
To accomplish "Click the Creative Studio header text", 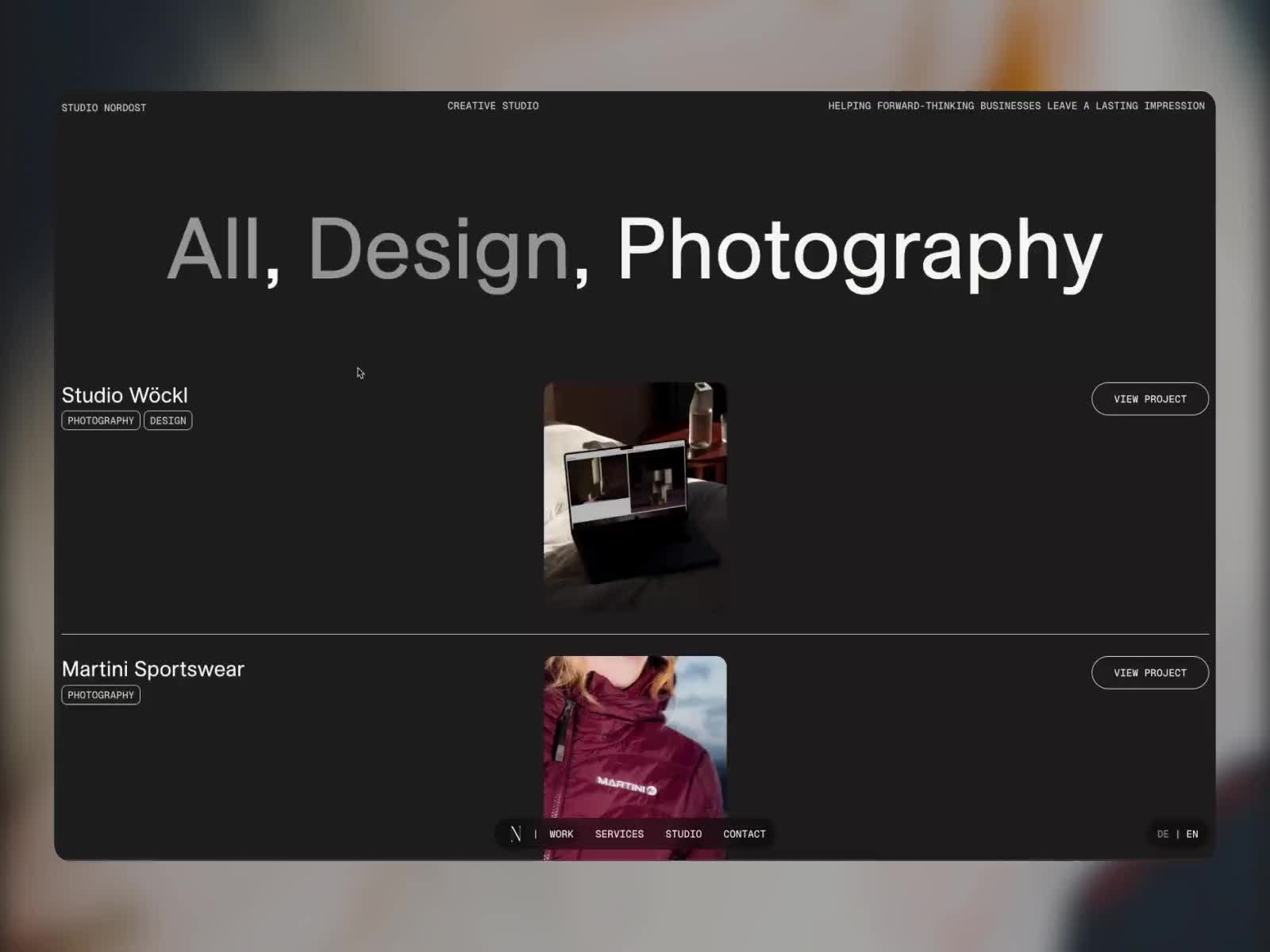I will [493, 106].
